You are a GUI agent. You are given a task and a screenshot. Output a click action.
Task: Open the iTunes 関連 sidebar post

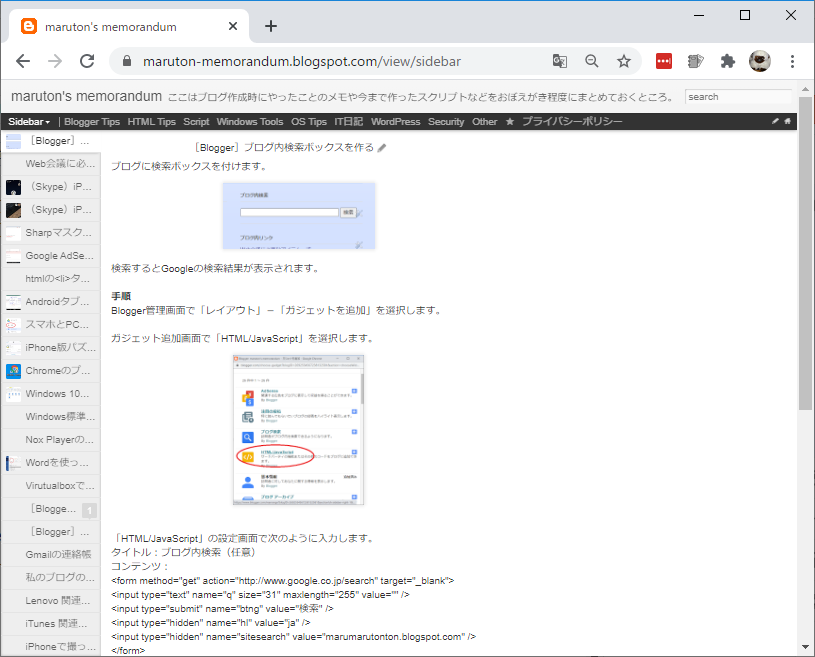[50, 623]
